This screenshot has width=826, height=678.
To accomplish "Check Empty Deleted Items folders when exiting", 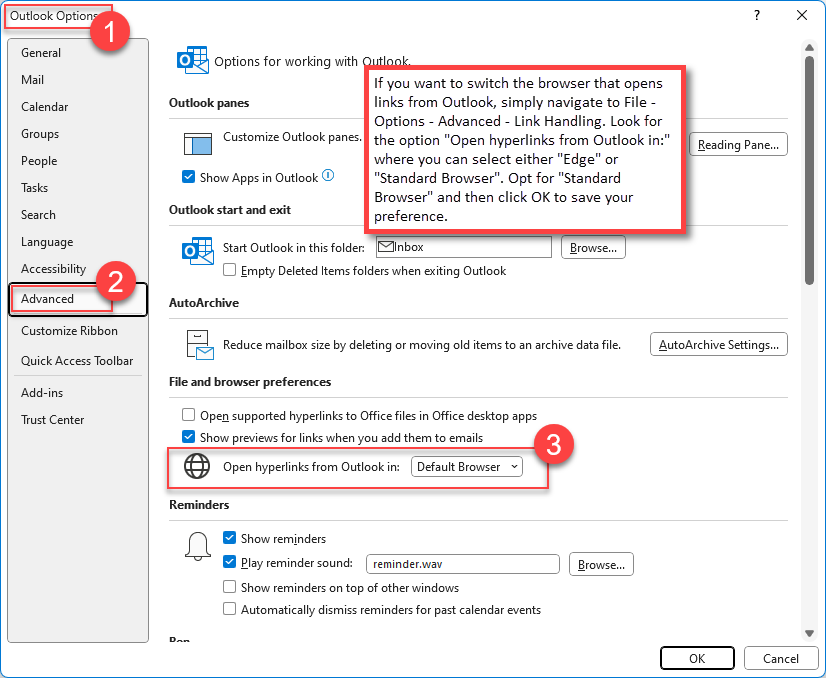I will (228, 270).
